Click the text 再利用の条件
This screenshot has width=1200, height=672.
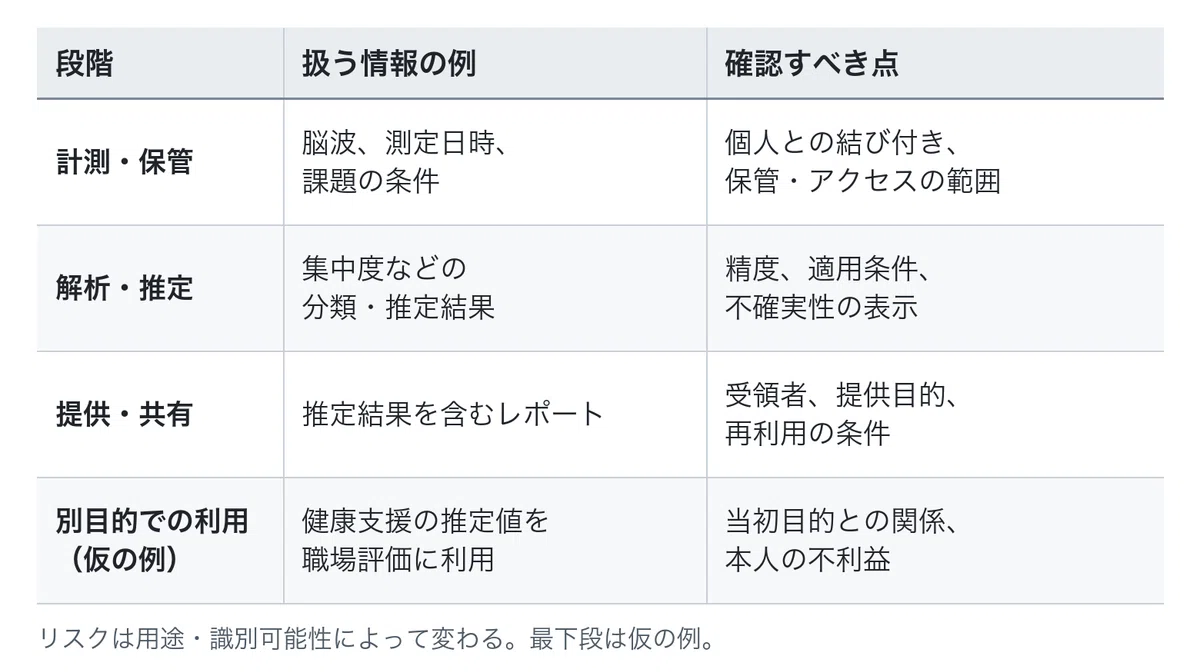point(807,433)
